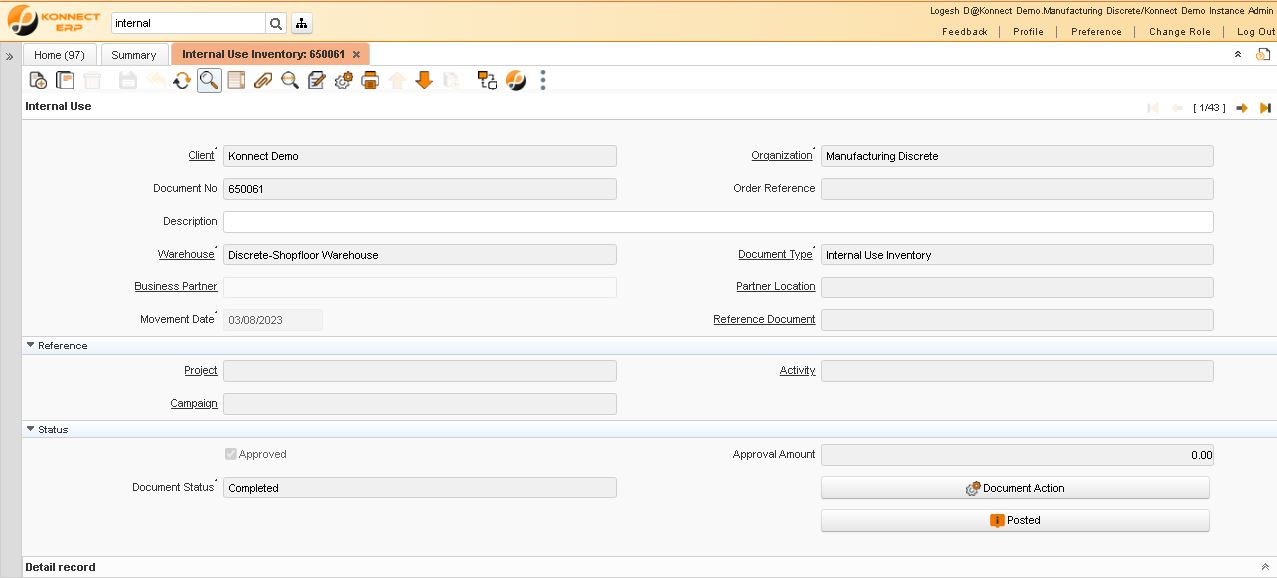
Task: Click the Organization field label link
Action: click(x=782, y=155)
